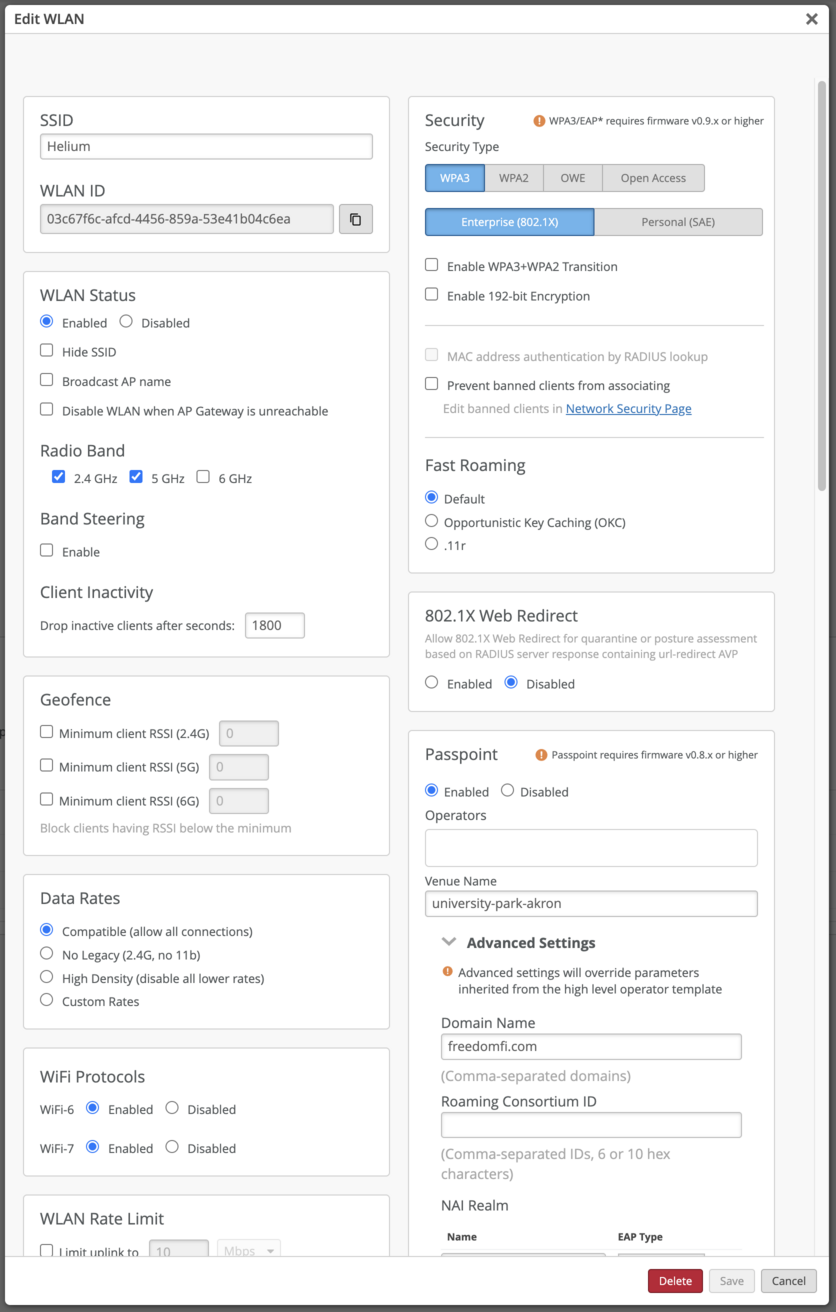Delete this WLAN

pos(675,1281)
